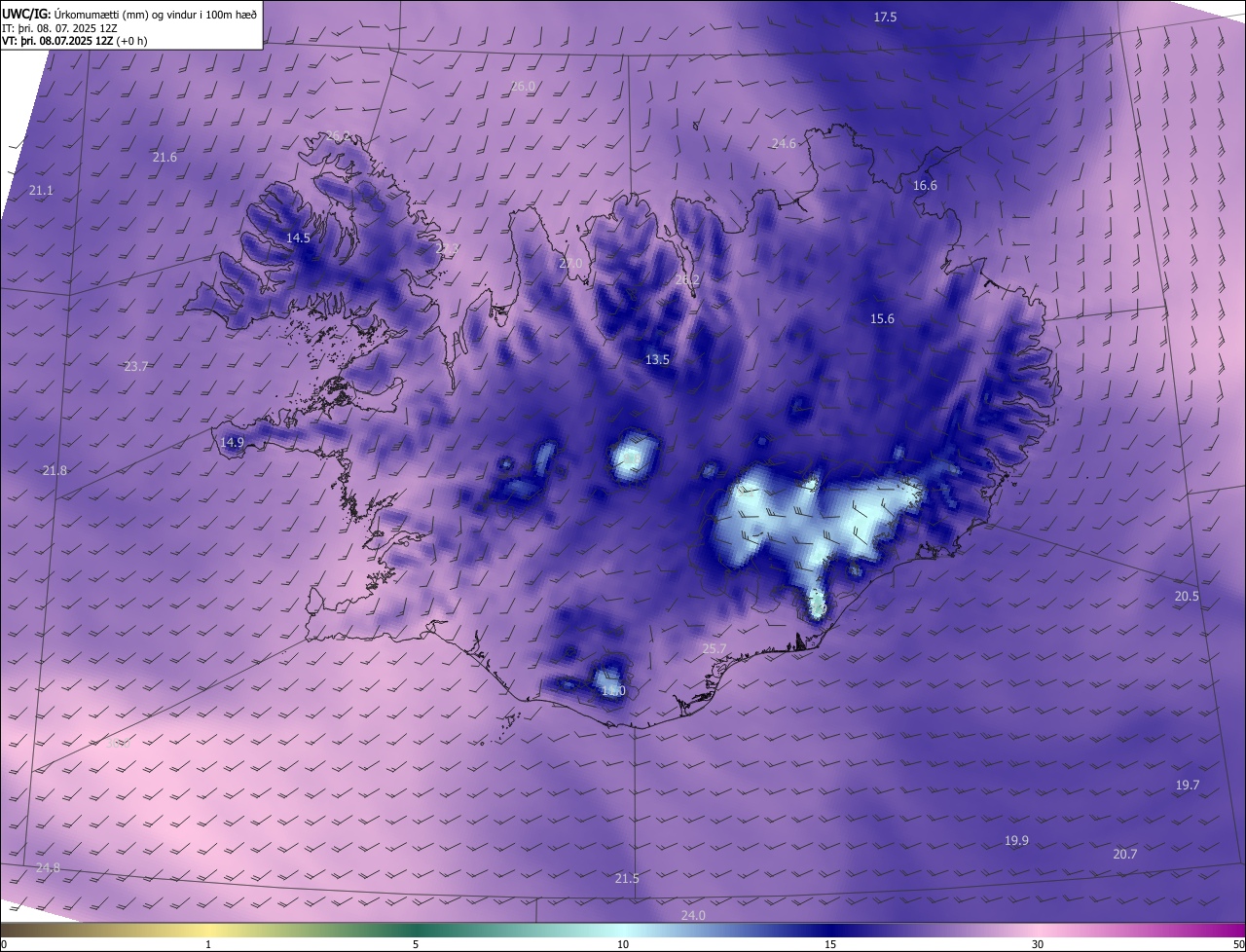Click the 19.9 value label
The image size is (1246, 952).
tap(1016, 841)
